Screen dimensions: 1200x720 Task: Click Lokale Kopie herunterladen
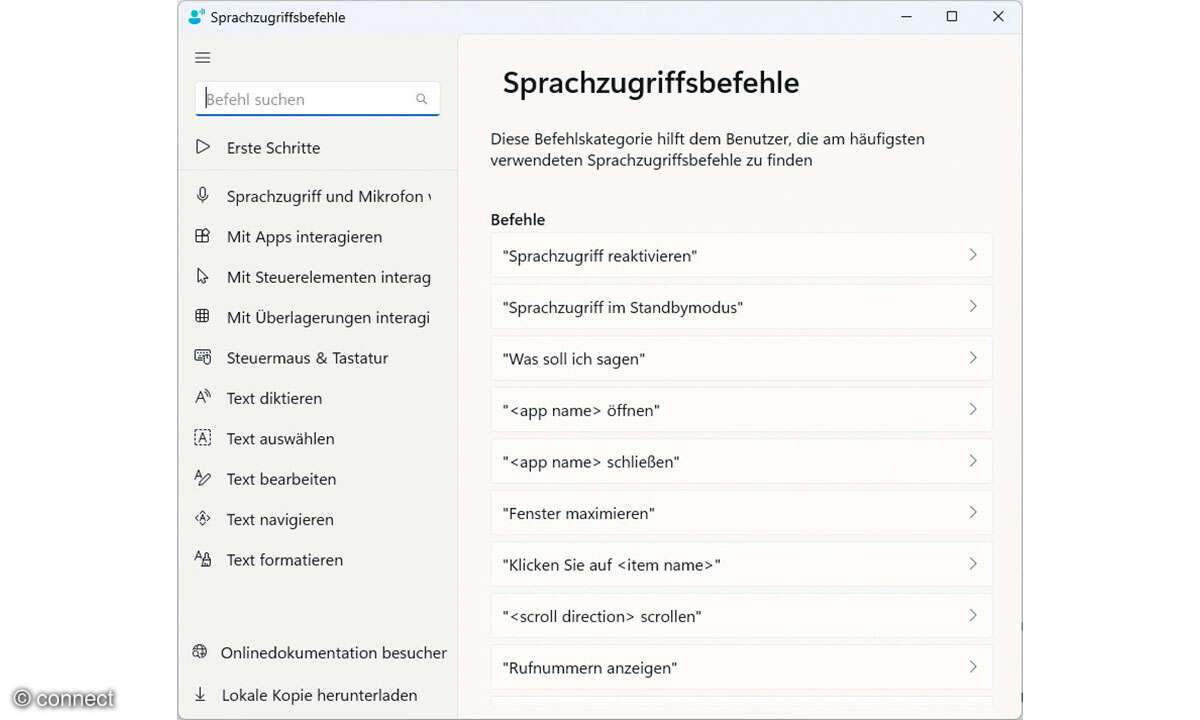click(319, 694)
